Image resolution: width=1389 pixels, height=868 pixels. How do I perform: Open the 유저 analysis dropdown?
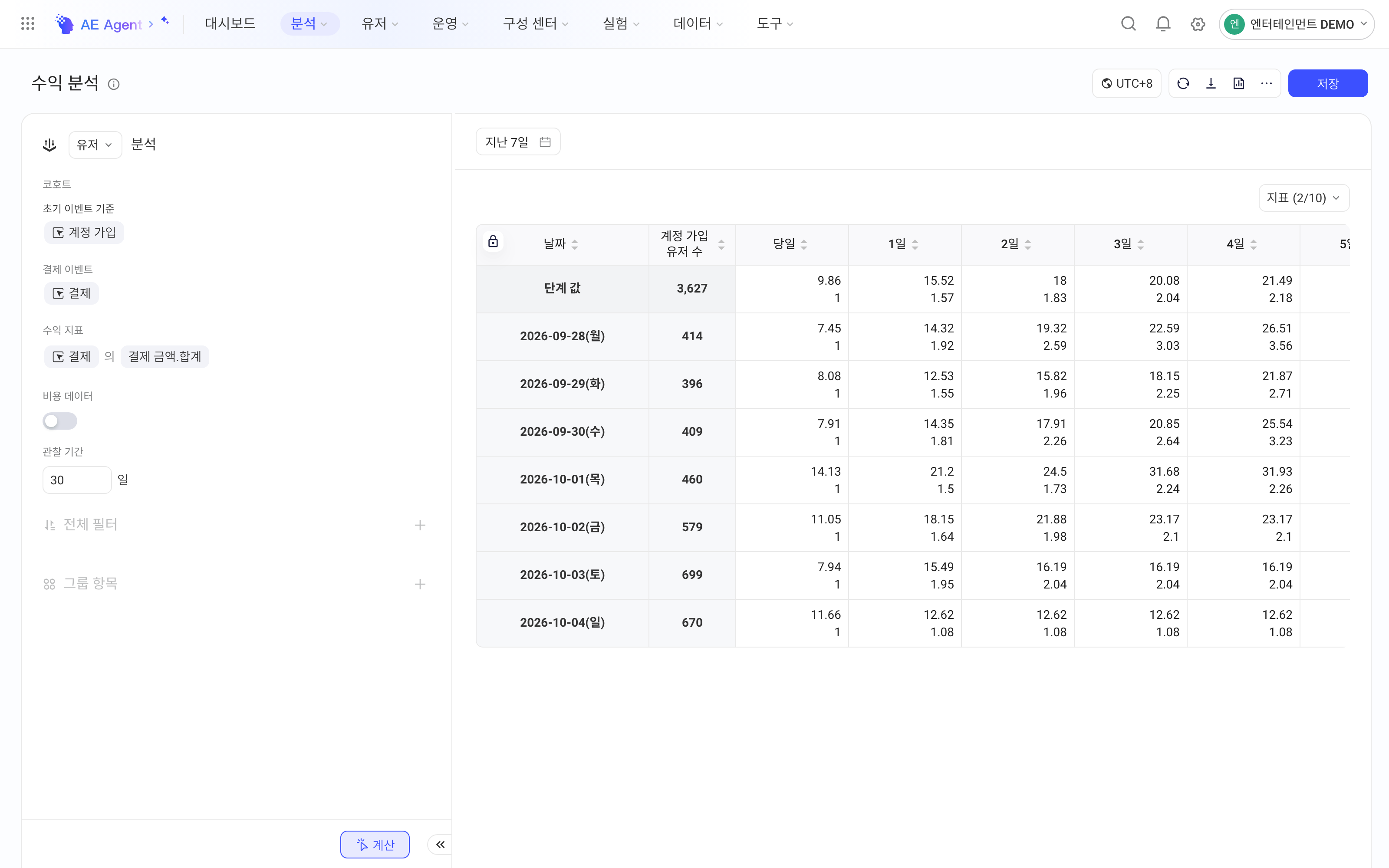click(95, 145)
